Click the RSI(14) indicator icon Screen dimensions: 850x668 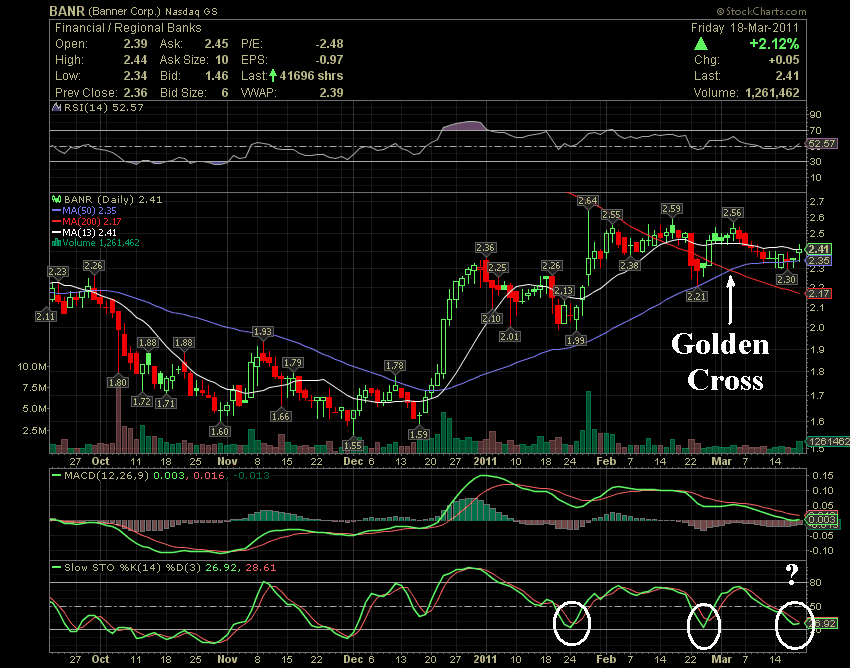point(56,107)
